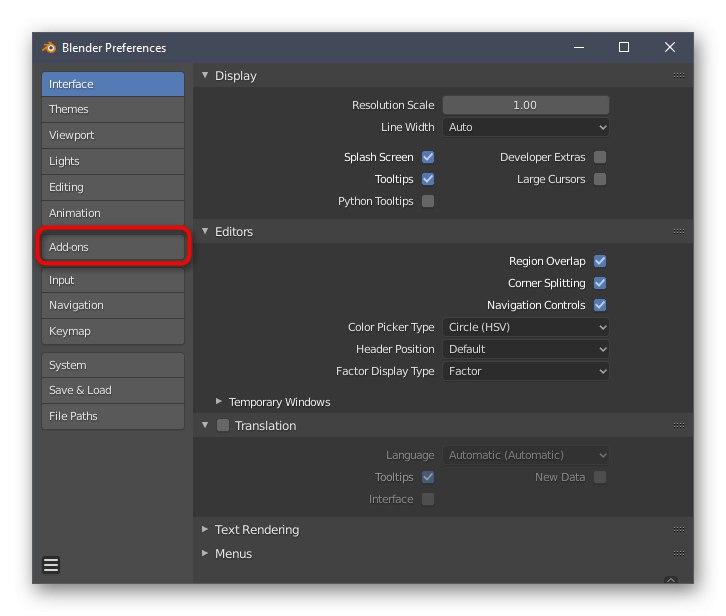The width and height of the screenshot is (726, 616).
Task: Grab the Menus panel drag handle
Action: tap(679, 554)
